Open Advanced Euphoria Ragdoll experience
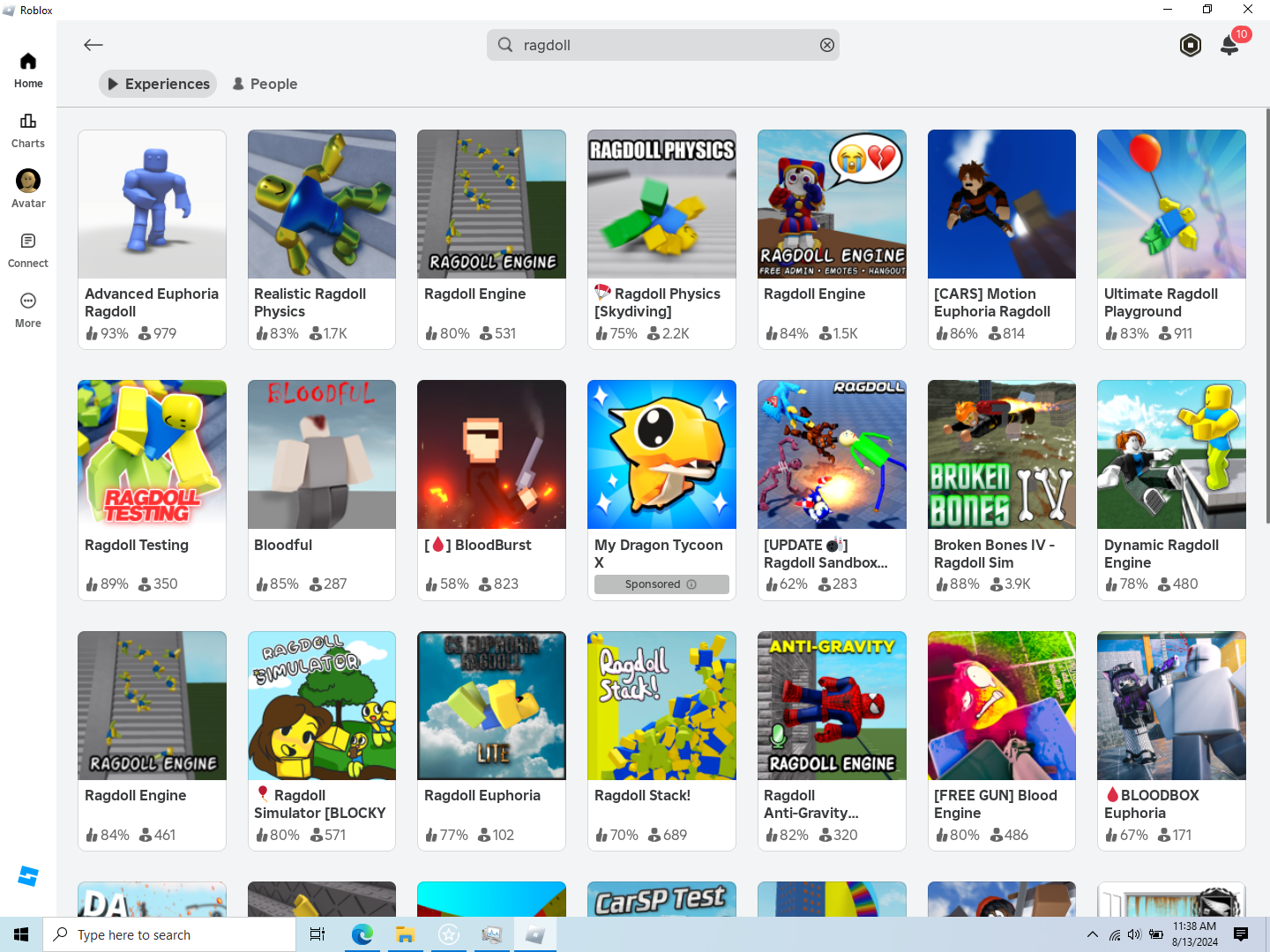This screenshot has height=952, width=1270. click(x=152, y=240)
